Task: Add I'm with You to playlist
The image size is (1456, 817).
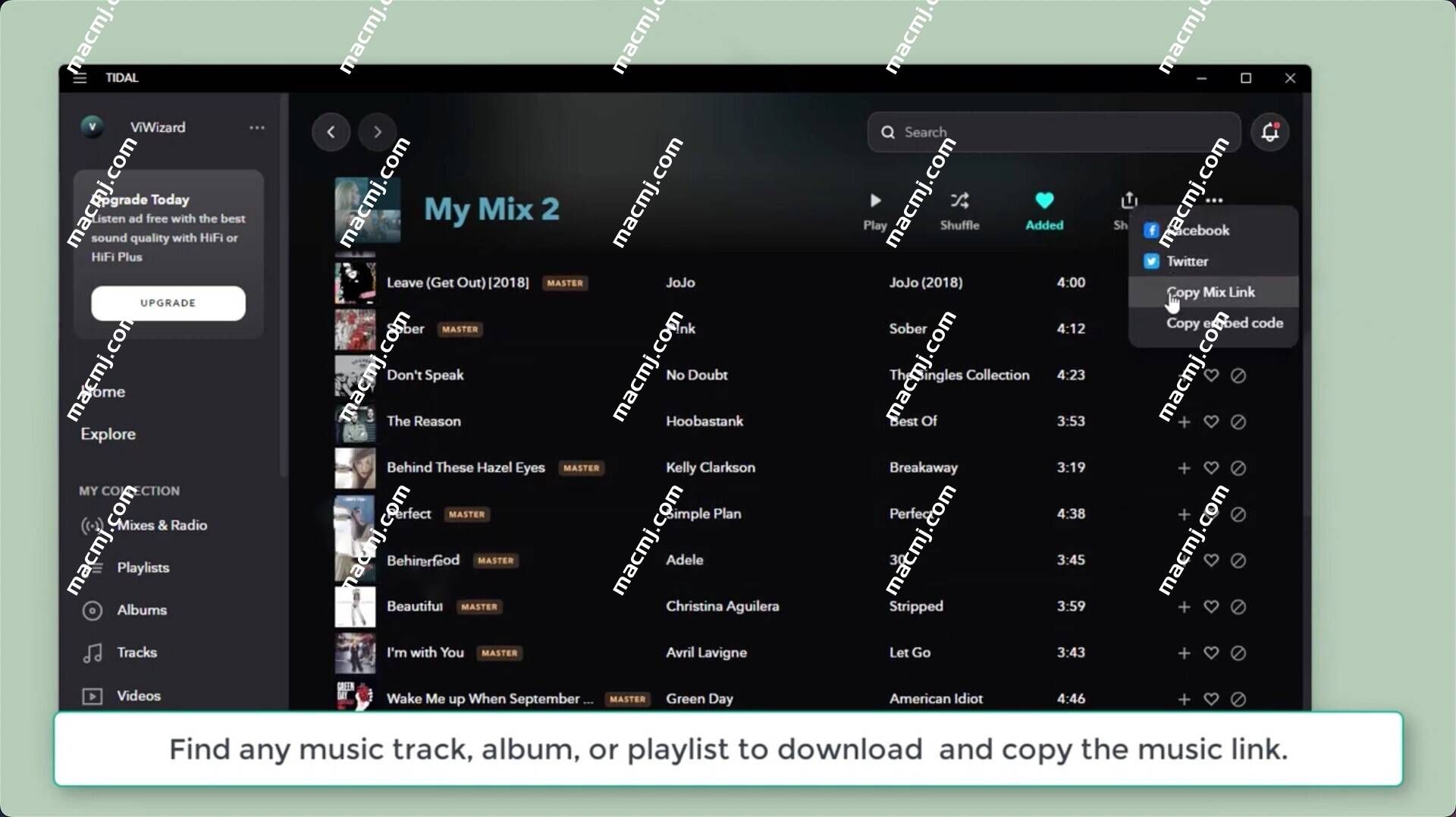Action: point(1184,653)
